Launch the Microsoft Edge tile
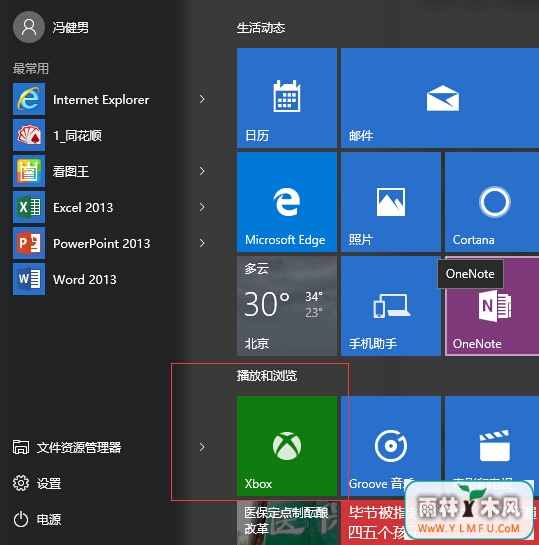The image size is (539, 545). (x=287, y=202)
